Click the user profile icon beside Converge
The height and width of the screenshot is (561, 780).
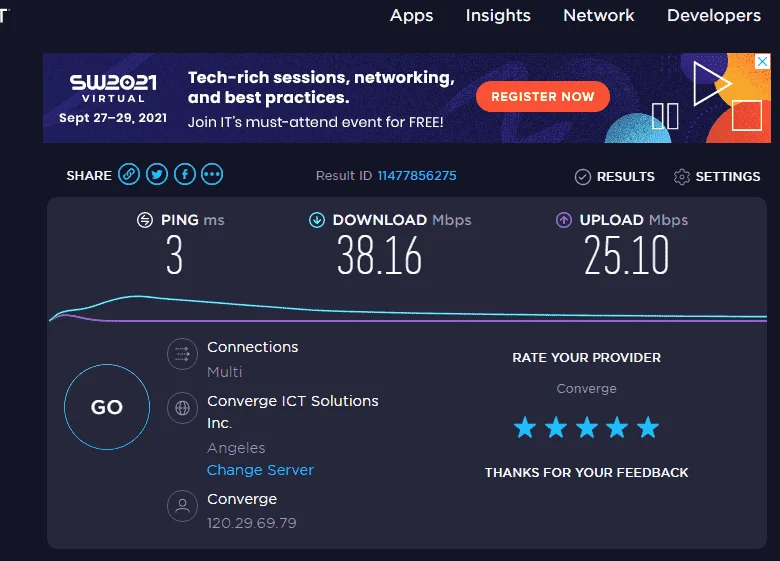(183, 506)
